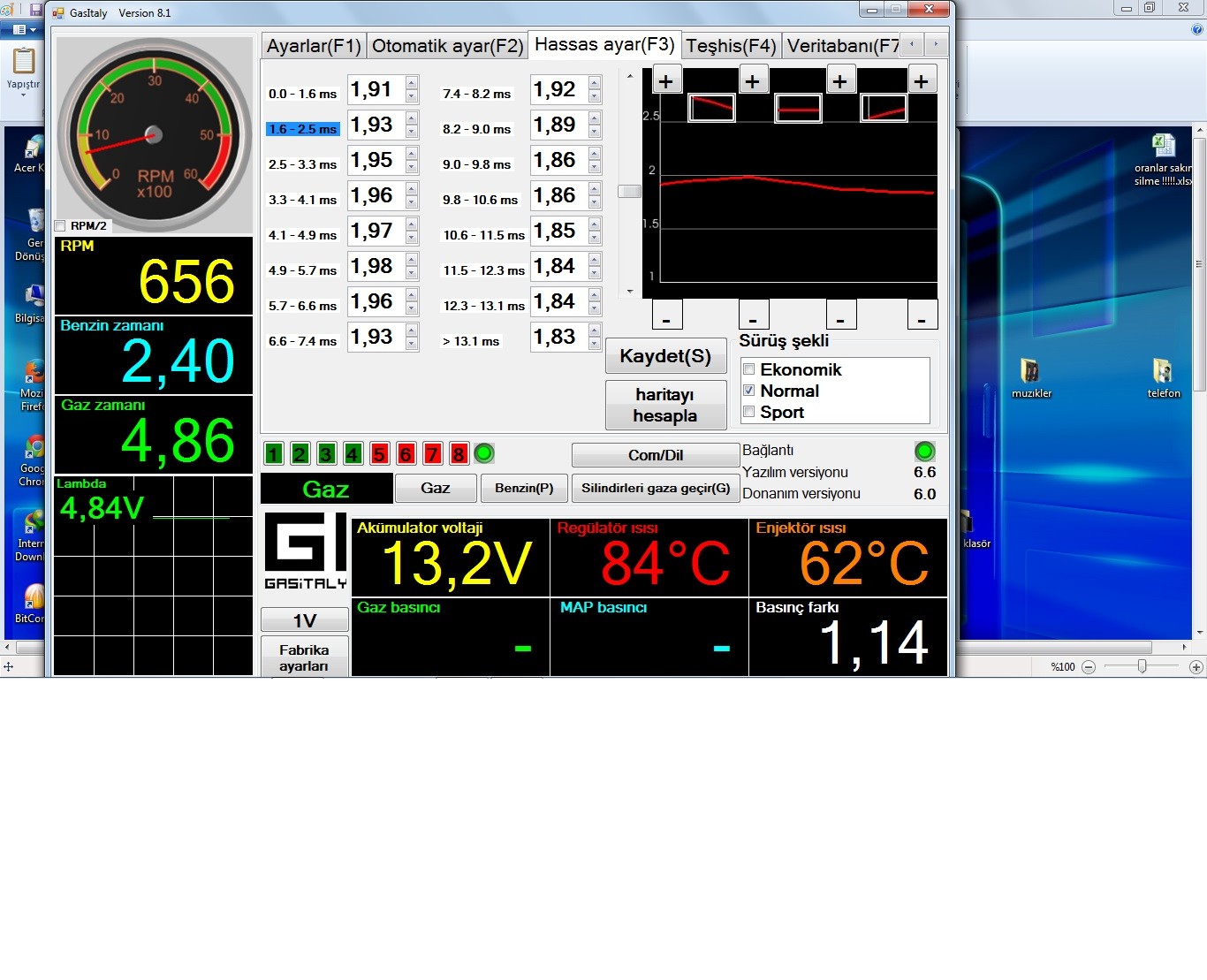Click the GasItaly logo

(306, 551)
